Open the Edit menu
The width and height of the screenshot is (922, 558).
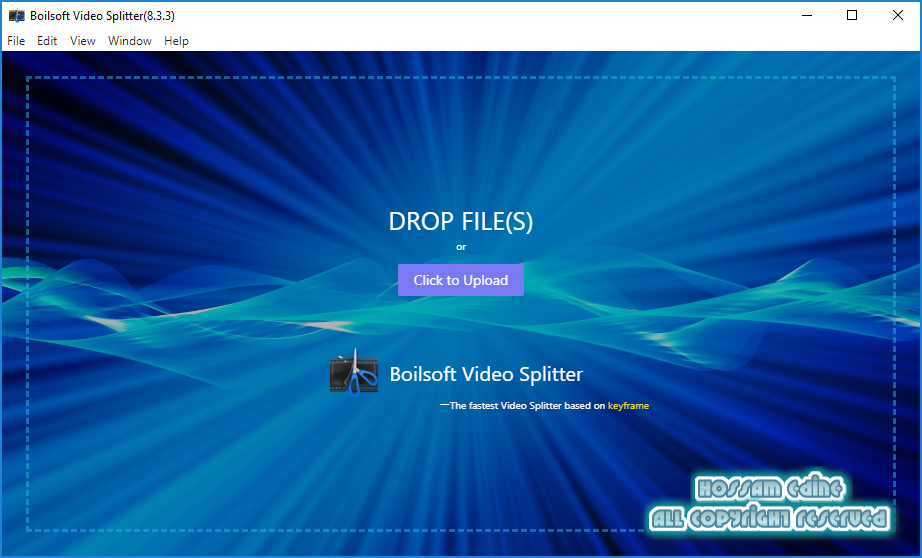47,41
